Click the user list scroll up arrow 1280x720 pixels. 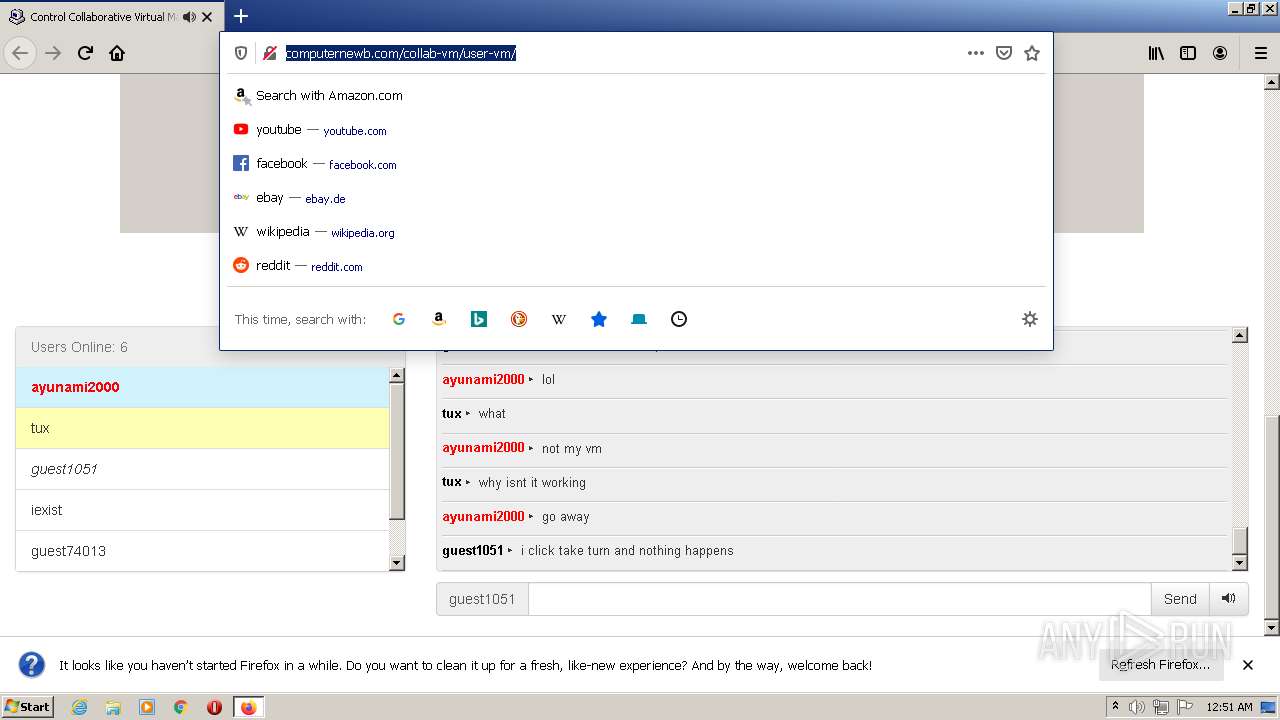(x=397, y=375)
